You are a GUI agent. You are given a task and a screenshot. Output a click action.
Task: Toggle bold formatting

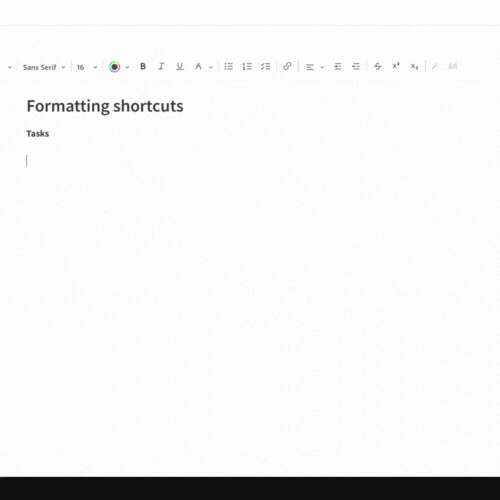click(143, 67)
